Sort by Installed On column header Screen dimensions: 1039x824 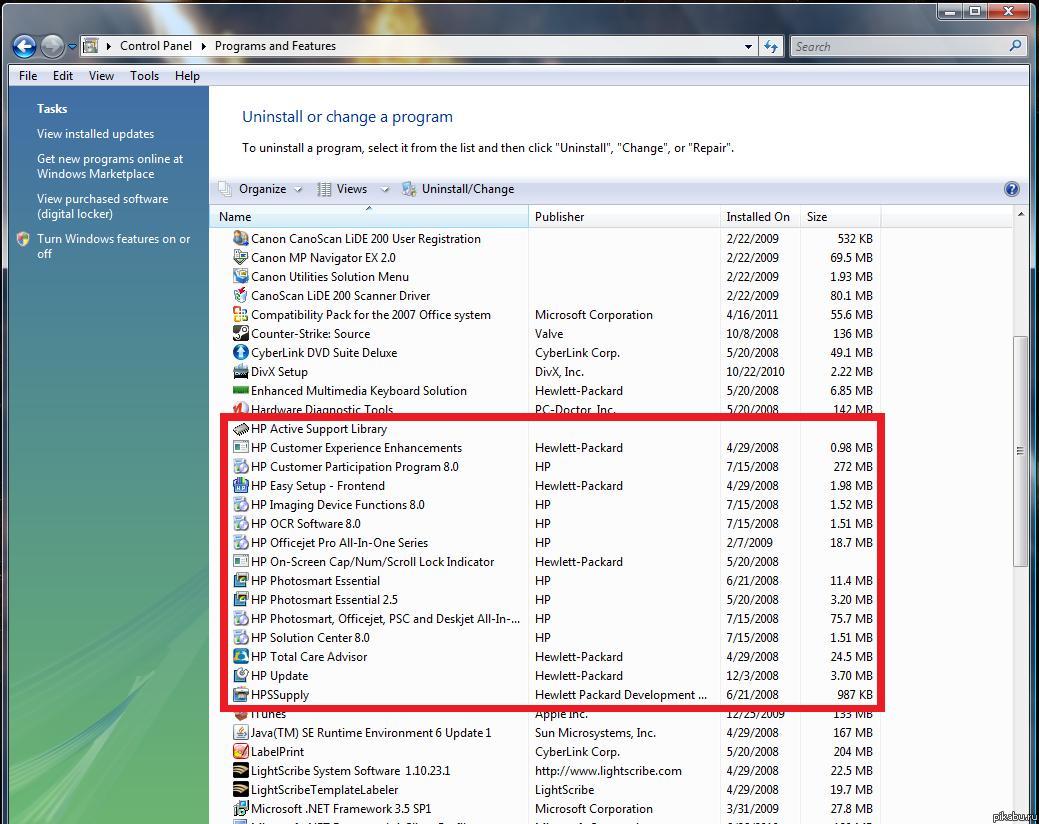click(760, 217)
